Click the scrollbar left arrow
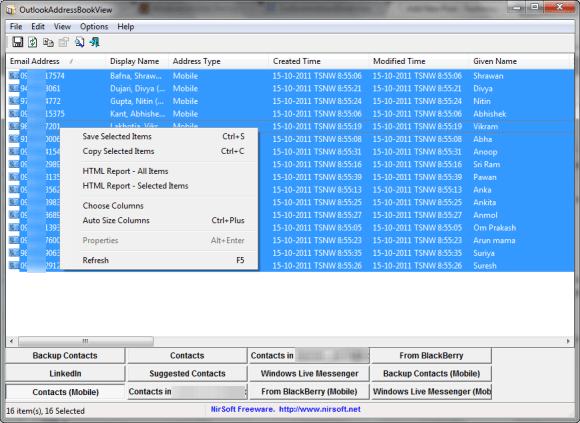This screenshot has height=423, width=580. point(11,341)
